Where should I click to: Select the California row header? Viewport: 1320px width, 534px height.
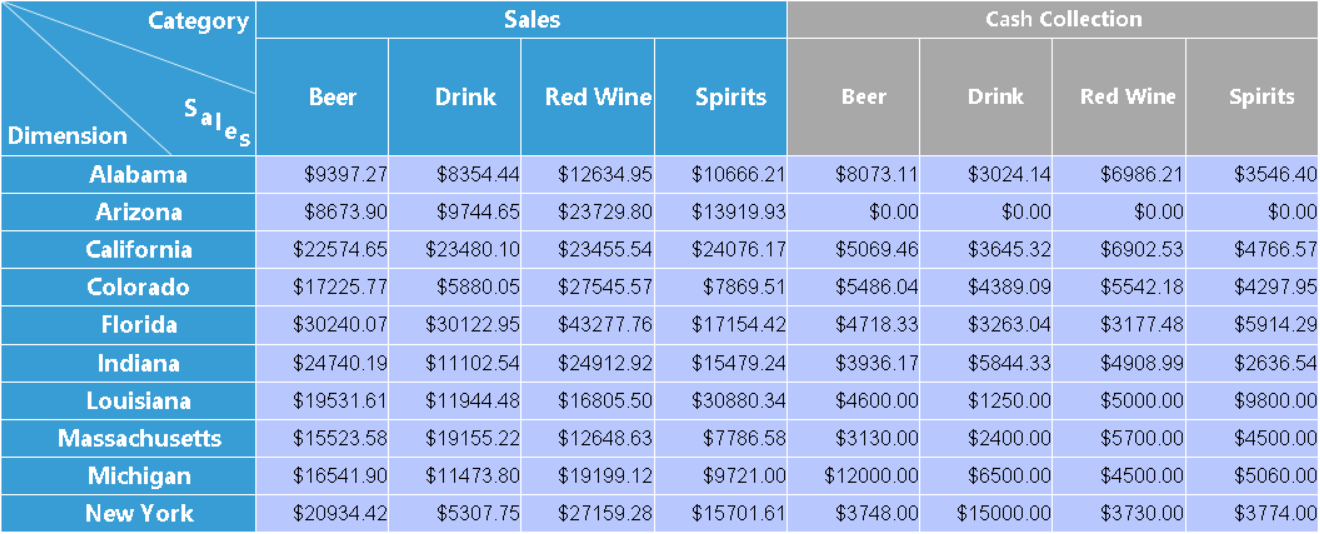point(138,250)
